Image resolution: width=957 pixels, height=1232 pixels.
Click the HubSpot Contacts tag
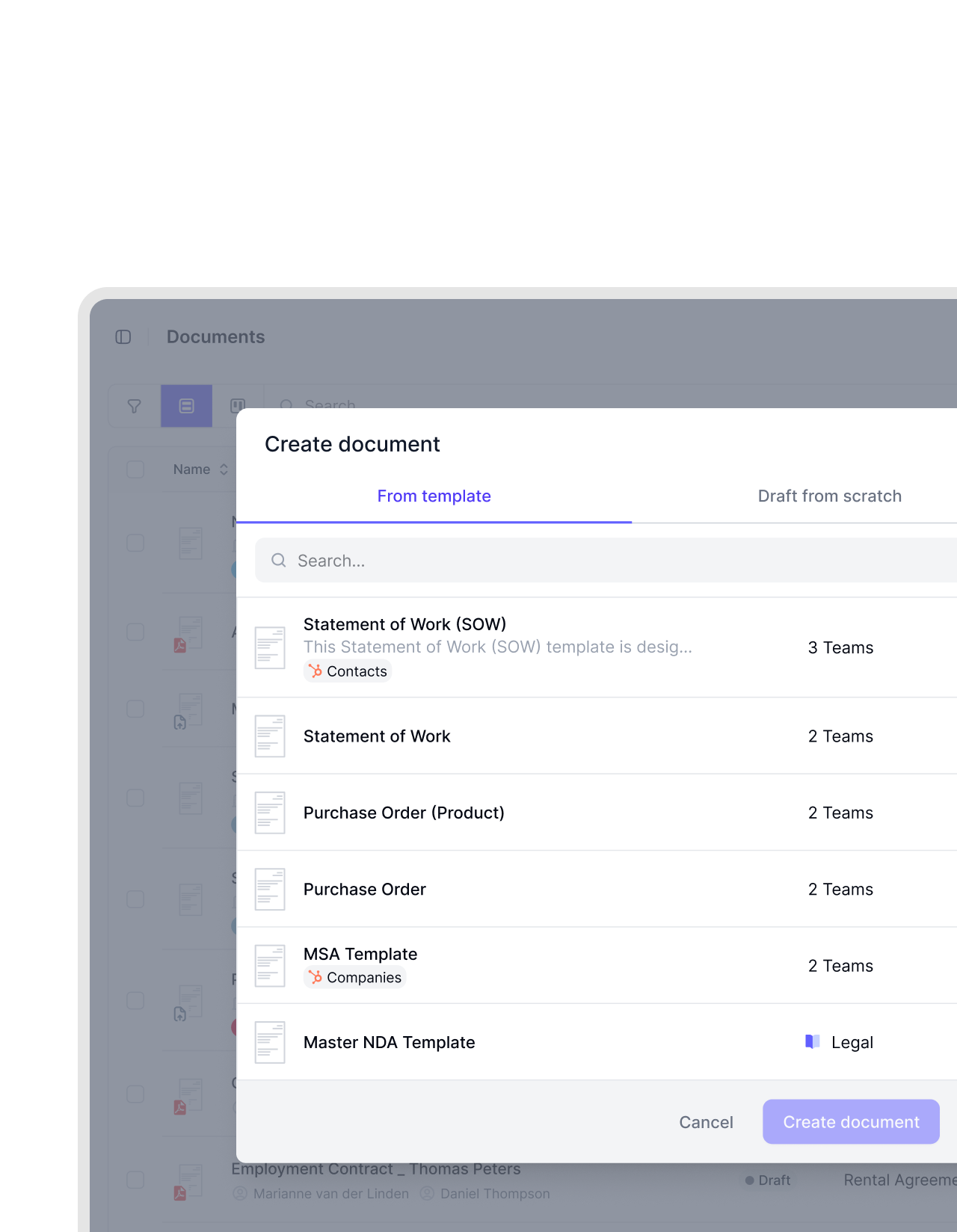tap(348, 671)
